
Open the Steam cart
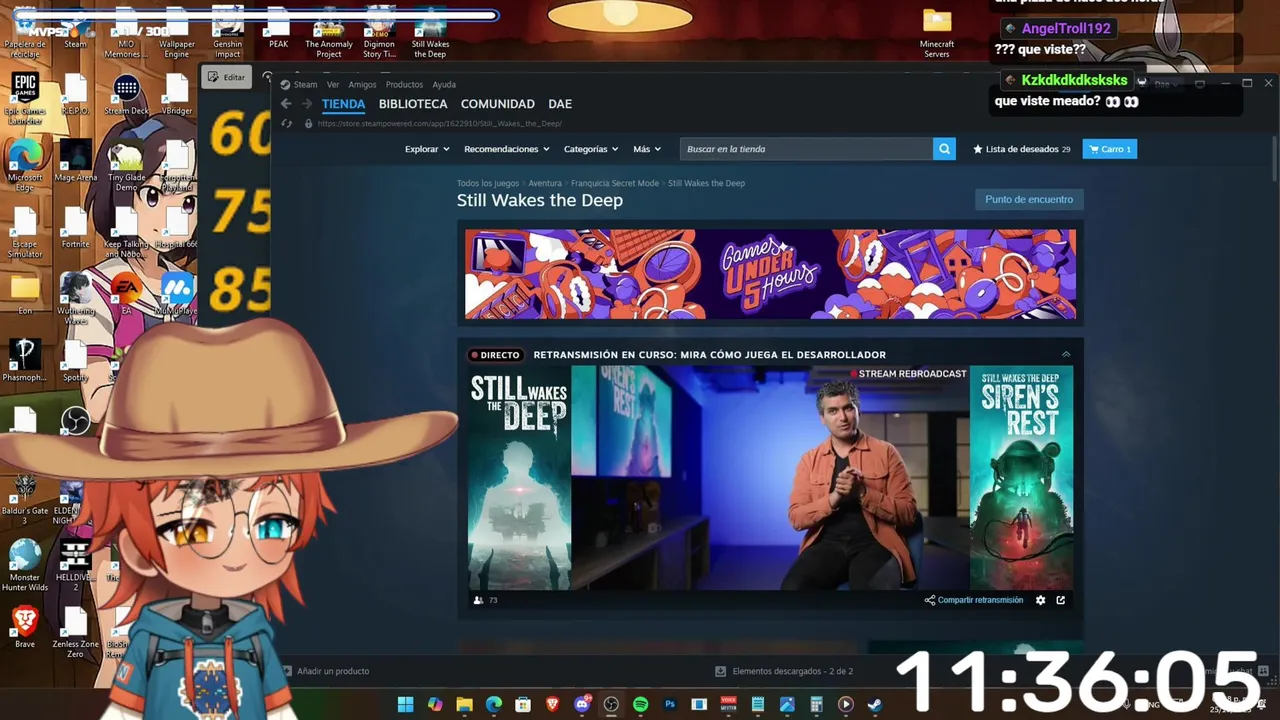coord(1109,149)
